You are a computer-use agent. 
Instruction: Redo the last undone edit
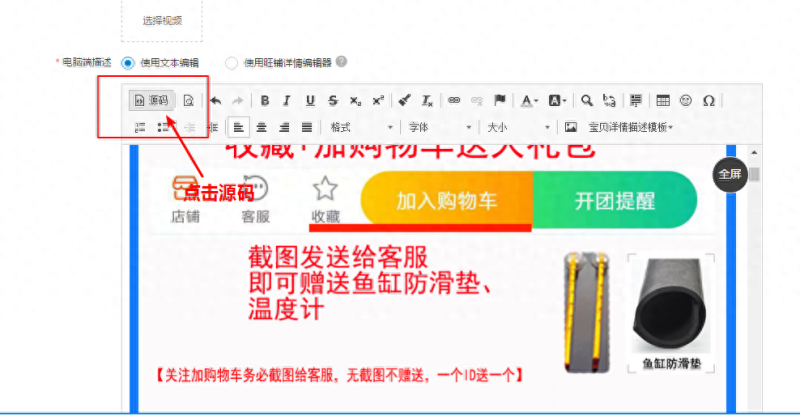(238, 101)
